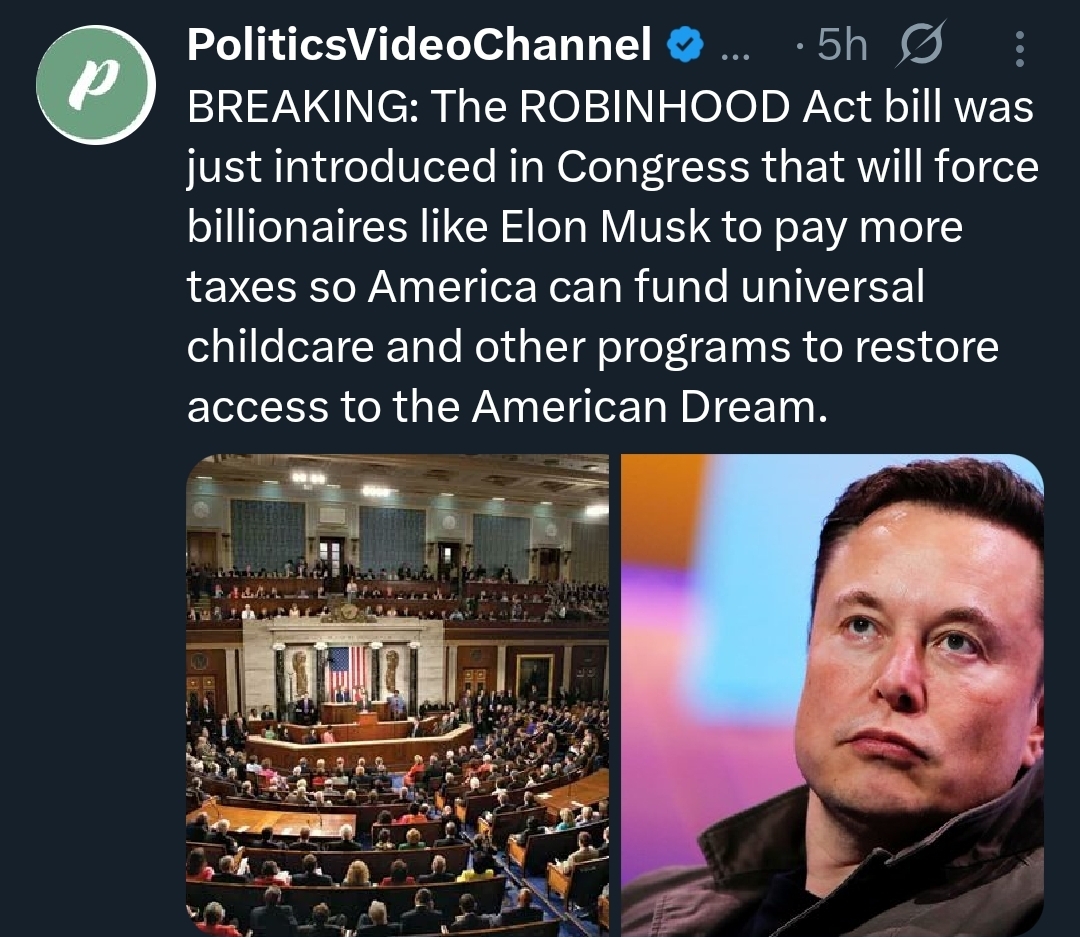1080x937 pixels.
Task: Open the tweet via the American Dream line
Action: click(507, 406)
